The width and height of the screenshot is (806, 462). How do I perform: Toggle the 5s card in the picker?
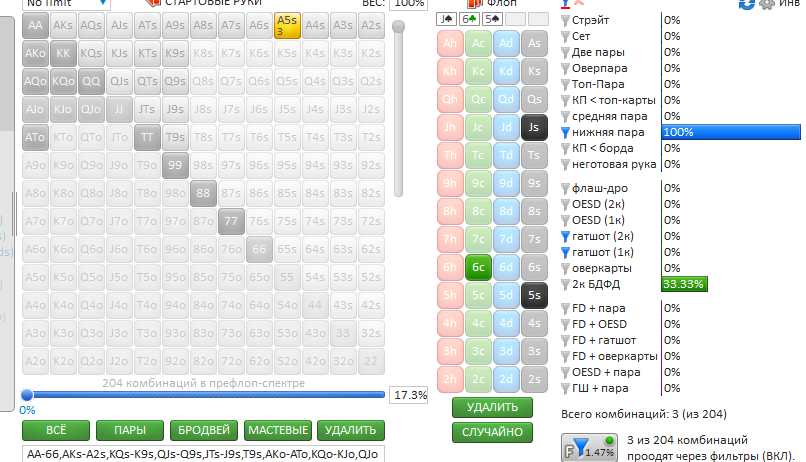click(534, 295)
